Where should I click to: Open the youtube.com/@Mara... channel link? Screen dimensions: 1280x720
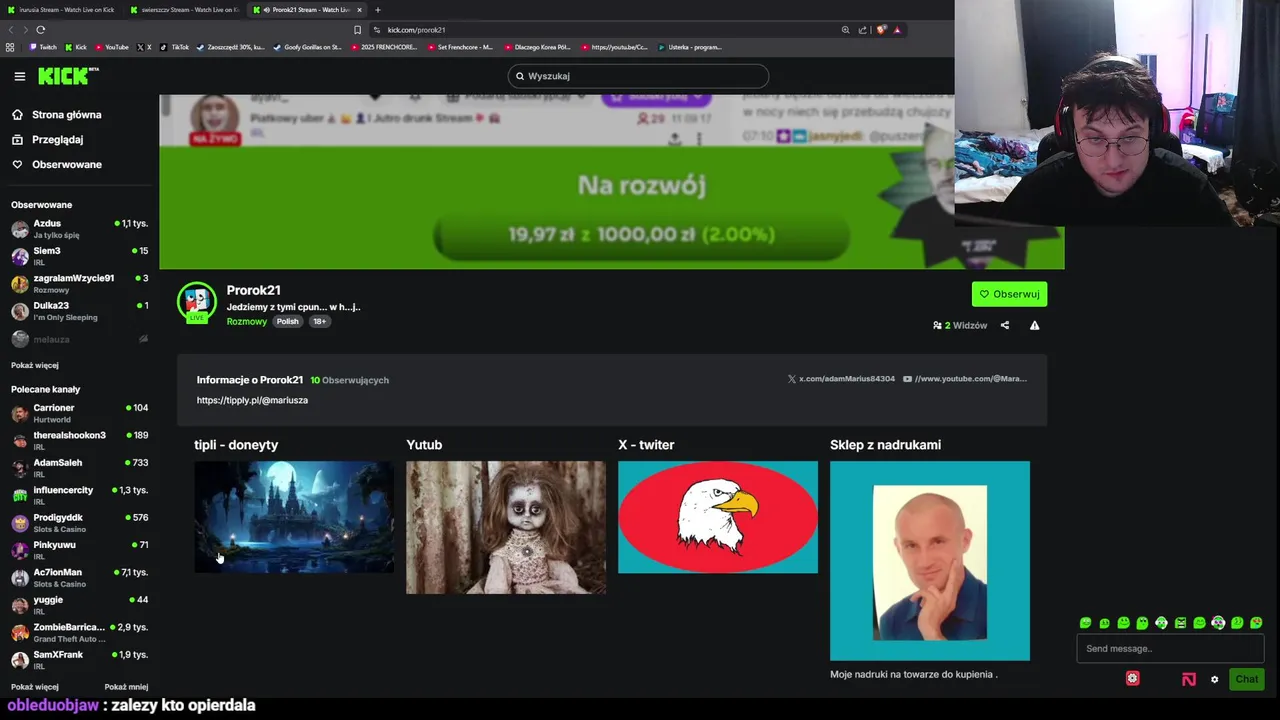click(x=965, y=379)
